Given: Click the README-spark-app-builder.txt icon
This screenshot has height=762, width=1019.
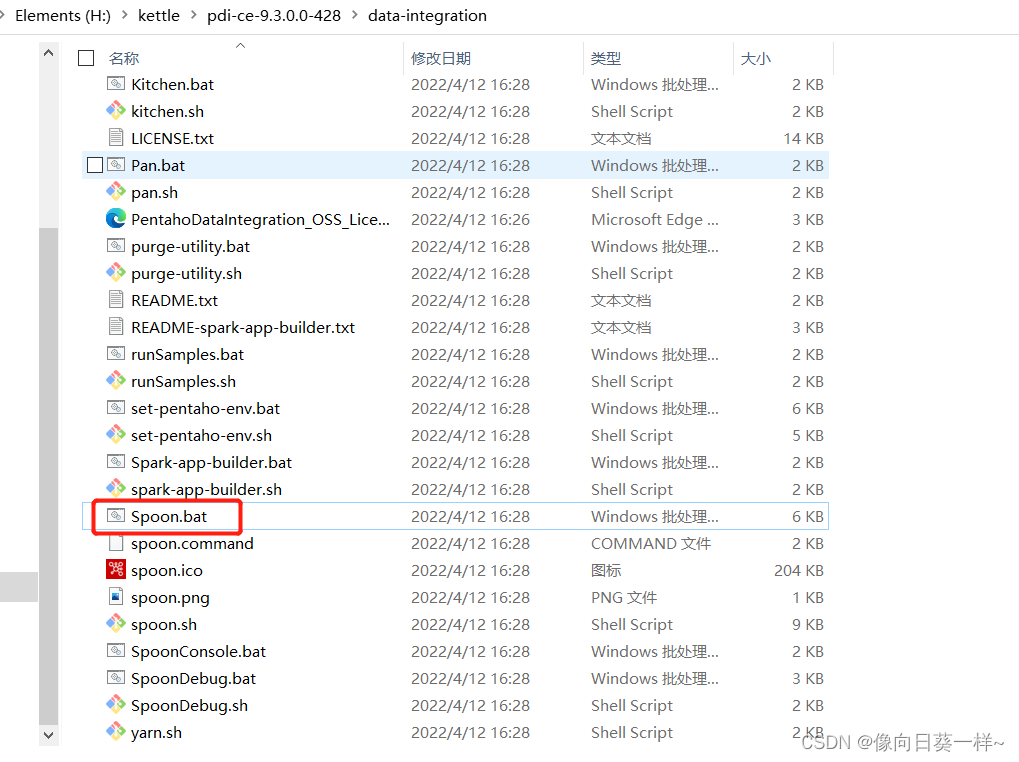Looking at the screenshot, I should 116,327.
